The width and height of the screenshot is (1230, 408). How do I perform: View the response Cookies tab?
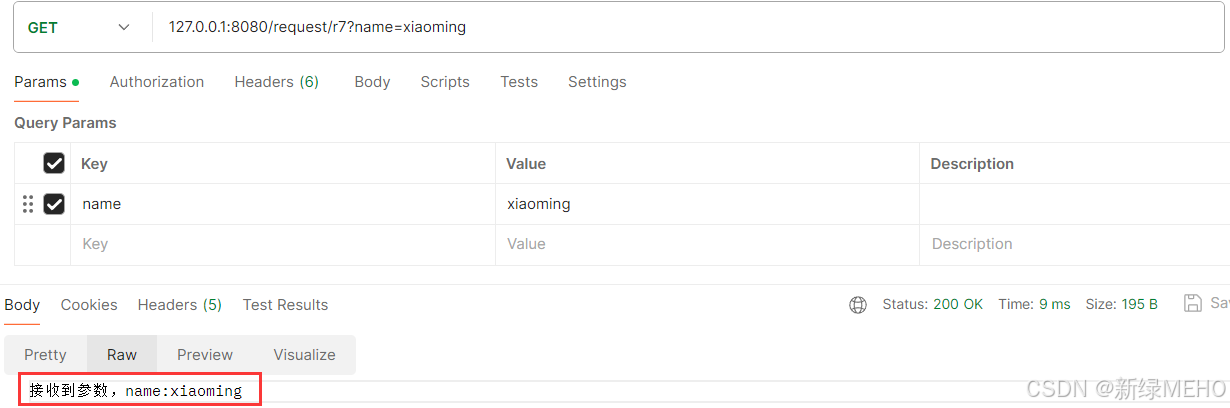click(x=89, y=305)
